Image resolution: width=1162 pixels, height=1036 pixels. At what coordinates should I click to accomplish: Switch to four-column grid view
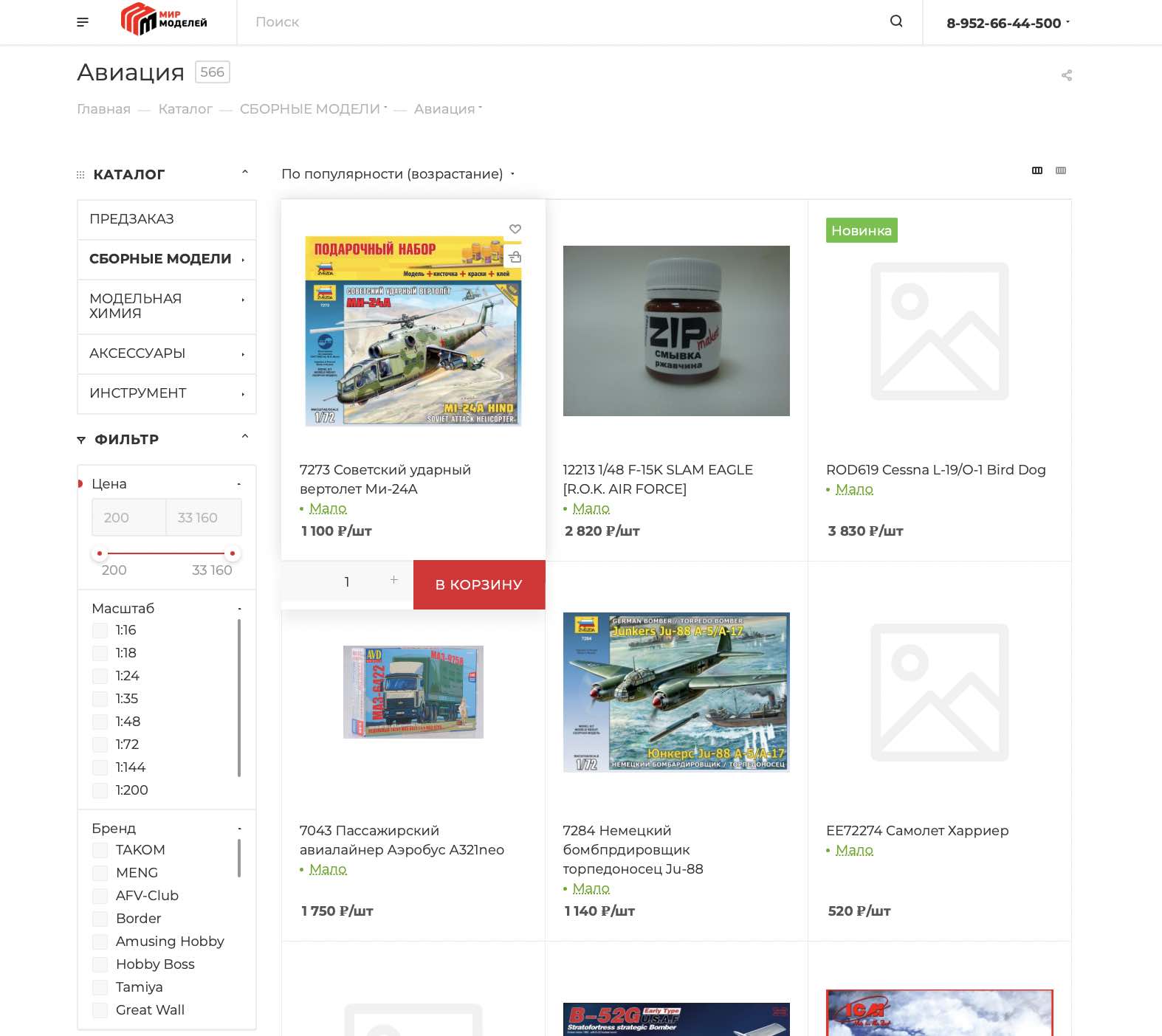point(1061,170)
